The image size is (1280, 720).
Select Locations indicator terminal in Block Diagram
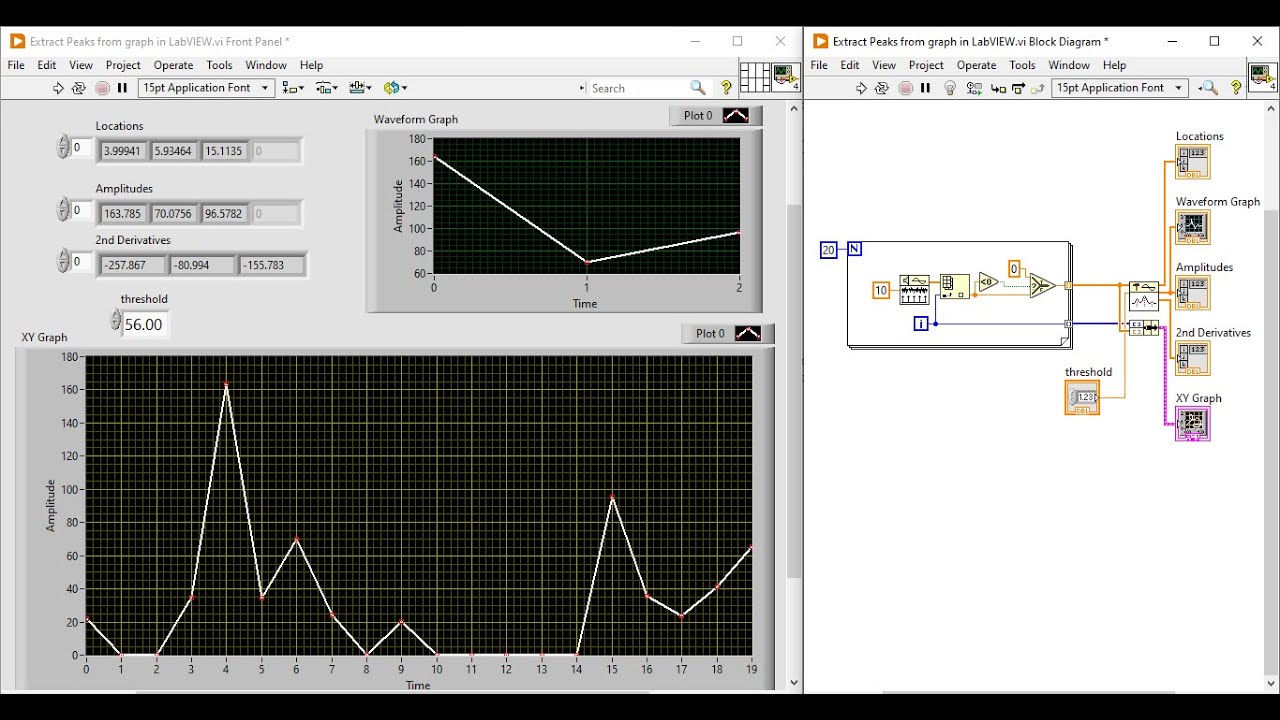pyautogui.click(x=1193, y=162)
